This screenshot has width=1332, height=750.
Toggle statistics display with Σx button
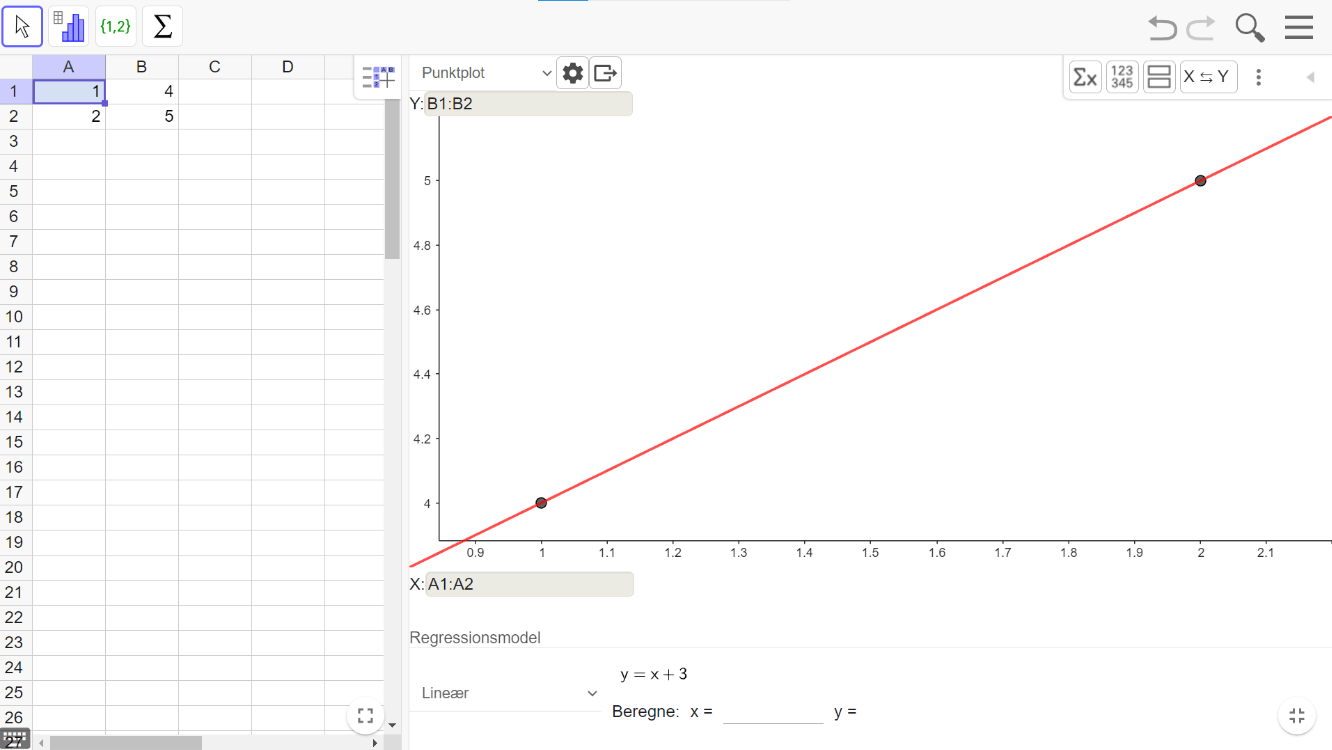pyautogui.click(x=1085, y=77)
